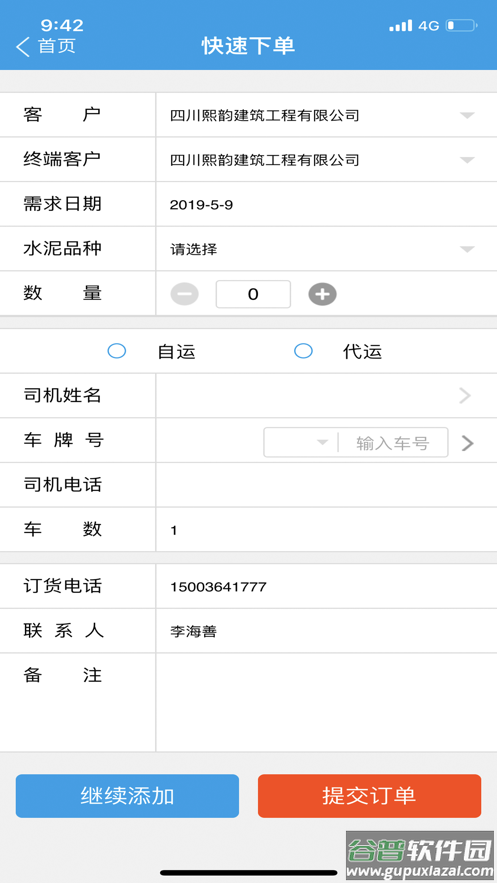The width and height of the screenshot is (497, 883).
Task: Select the 自运 radio option
Action: (x=117, y=351)
